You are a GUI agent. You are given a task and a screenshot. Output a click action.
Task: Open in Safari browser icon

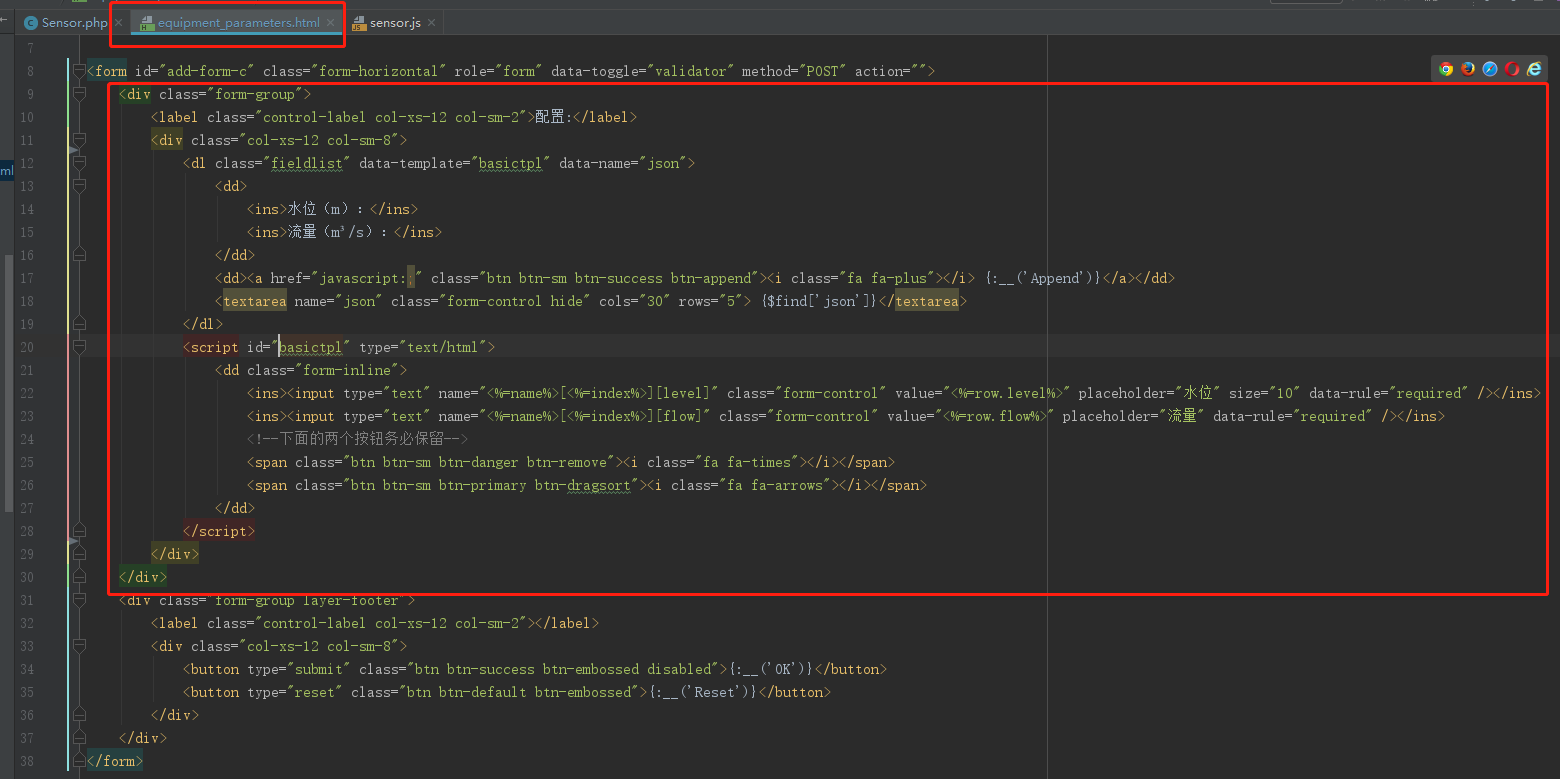1490,69
